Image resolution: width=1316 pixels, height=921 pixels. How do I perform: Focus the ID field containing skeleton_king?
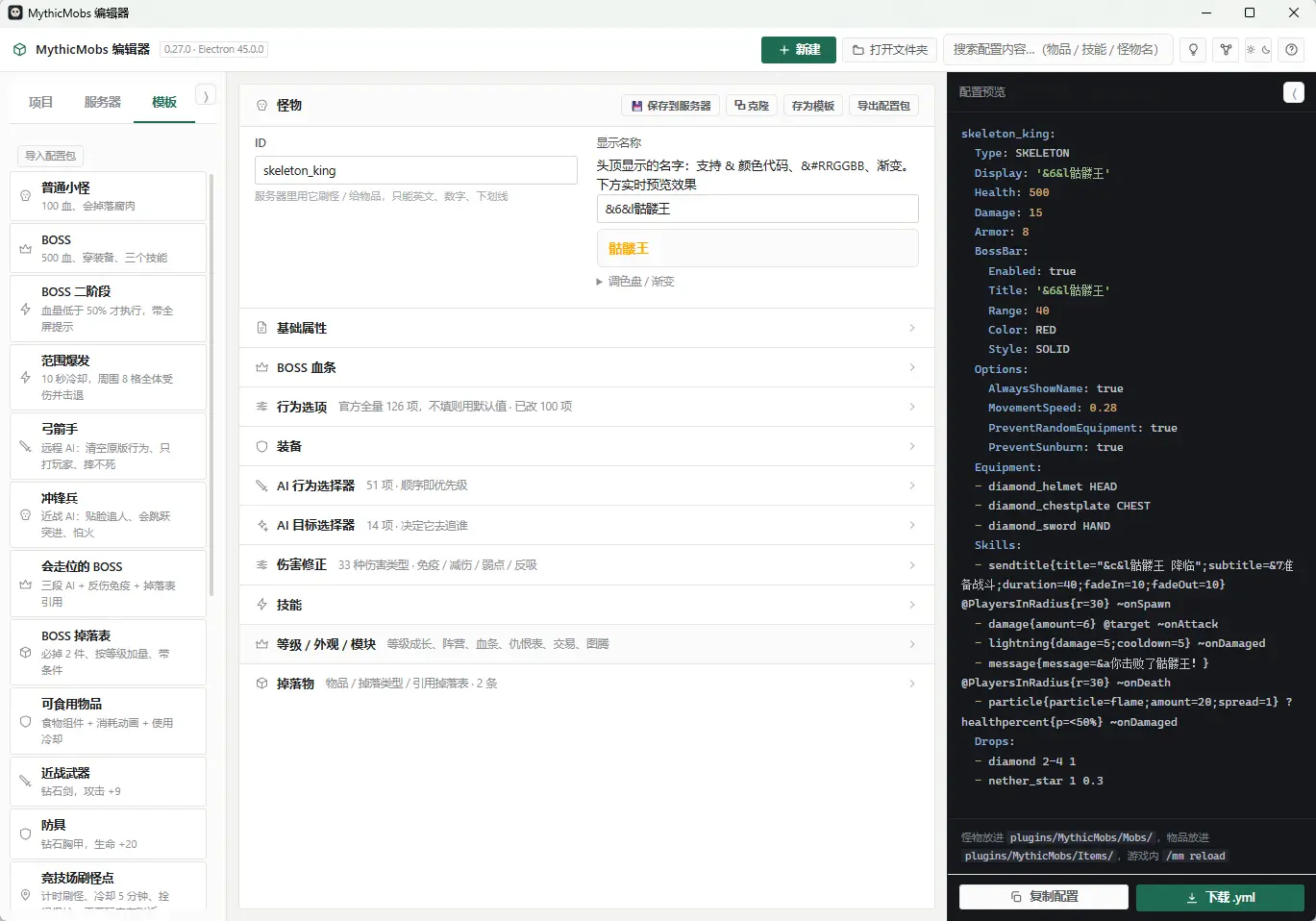(416, 170)
